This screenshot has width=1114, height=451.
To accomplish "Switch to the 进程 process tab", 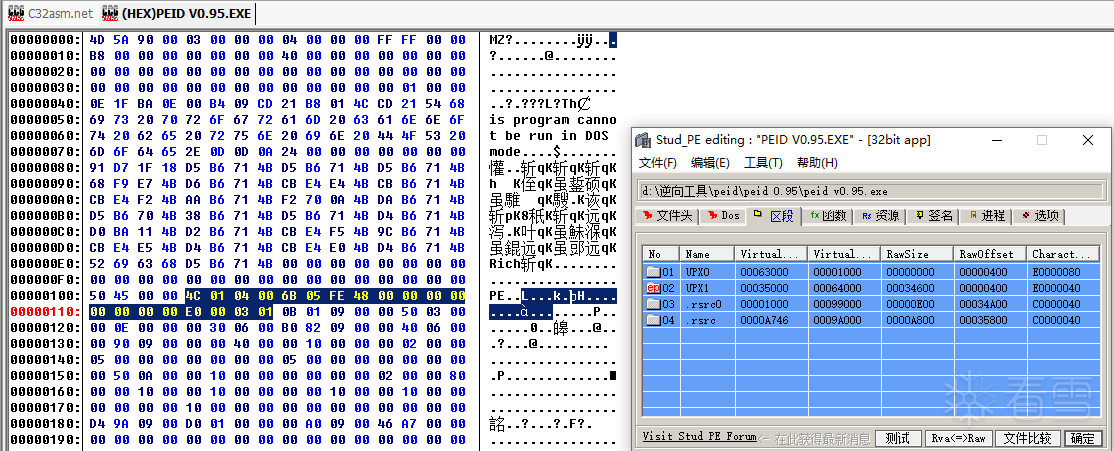I will pyautogui.click(x=986, y=215).
